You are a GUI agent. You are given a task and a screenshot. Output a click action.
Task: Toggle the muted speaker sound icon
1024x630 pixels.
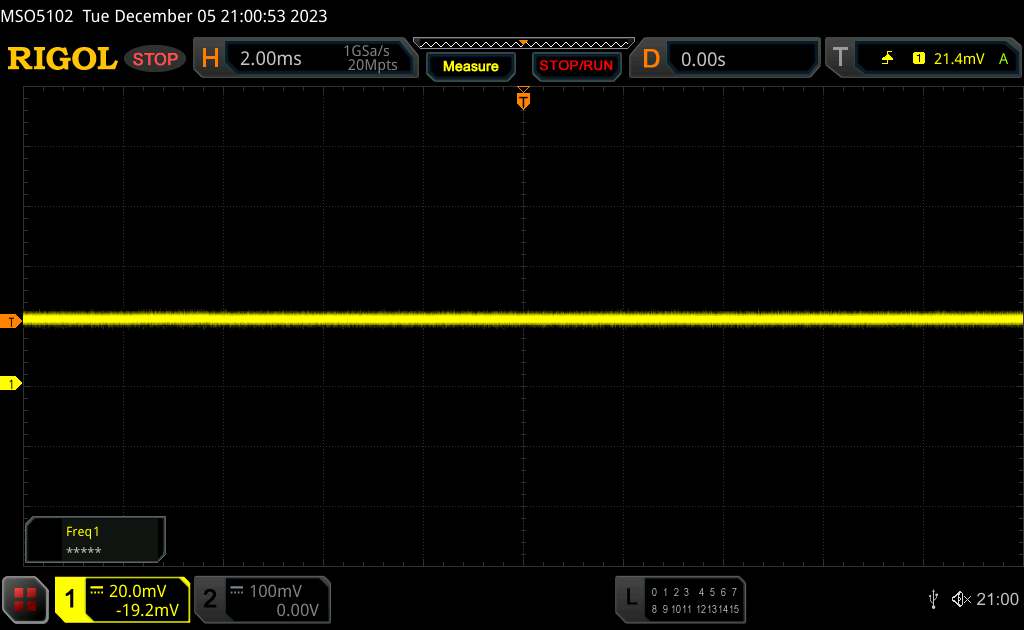(x=961, y=599)
